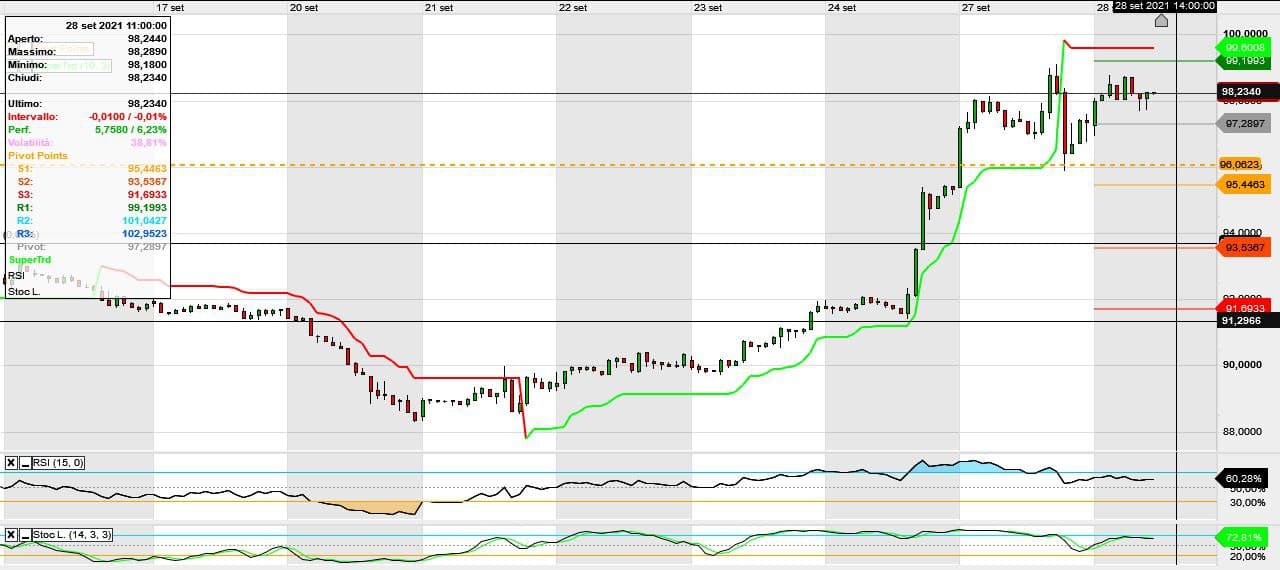Close the RSI indicator panel
The height and width of the screenshot is (570, 1280).
[11, 462]
